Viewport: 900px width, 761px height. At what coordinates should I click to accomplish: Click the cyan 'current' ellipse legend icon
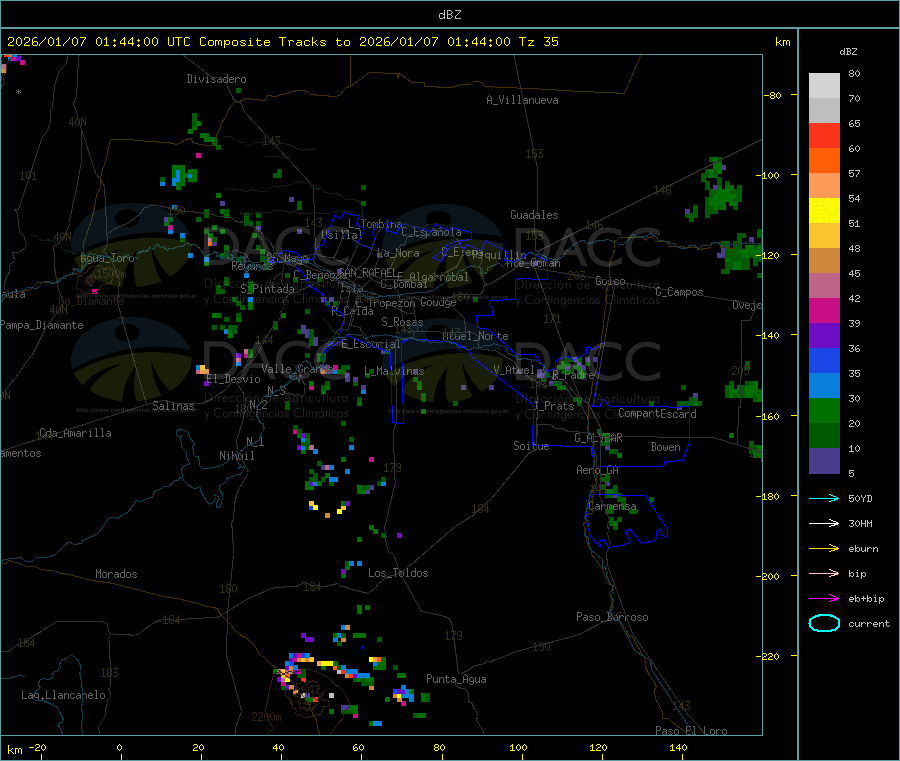point(824,623)
